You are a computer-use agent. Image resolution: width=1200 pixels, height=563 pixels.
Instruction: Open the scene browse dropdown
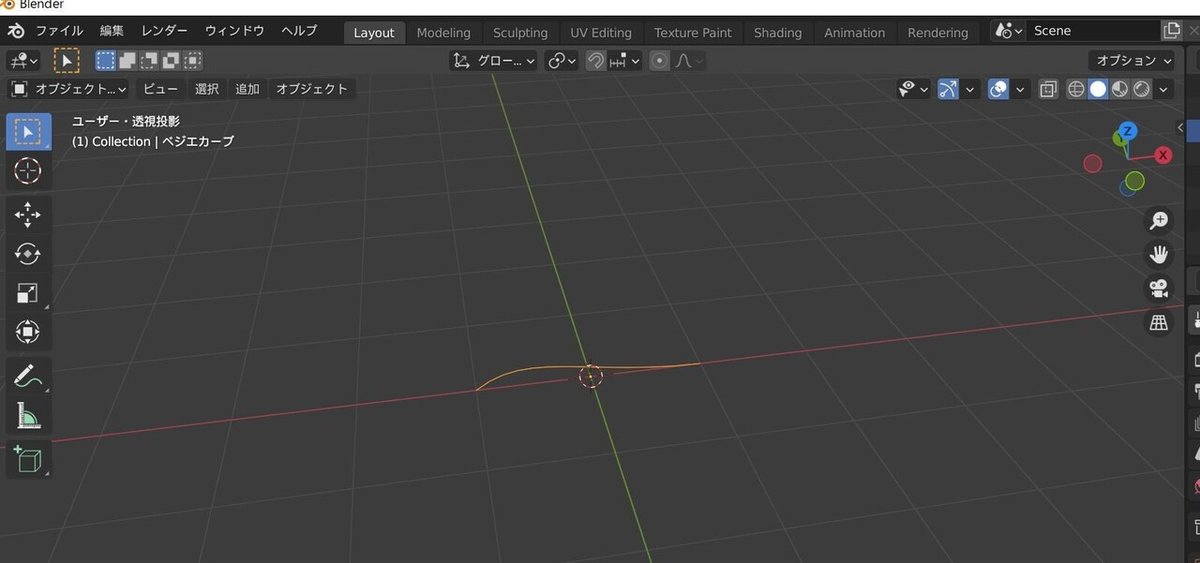pos(1009,31)
